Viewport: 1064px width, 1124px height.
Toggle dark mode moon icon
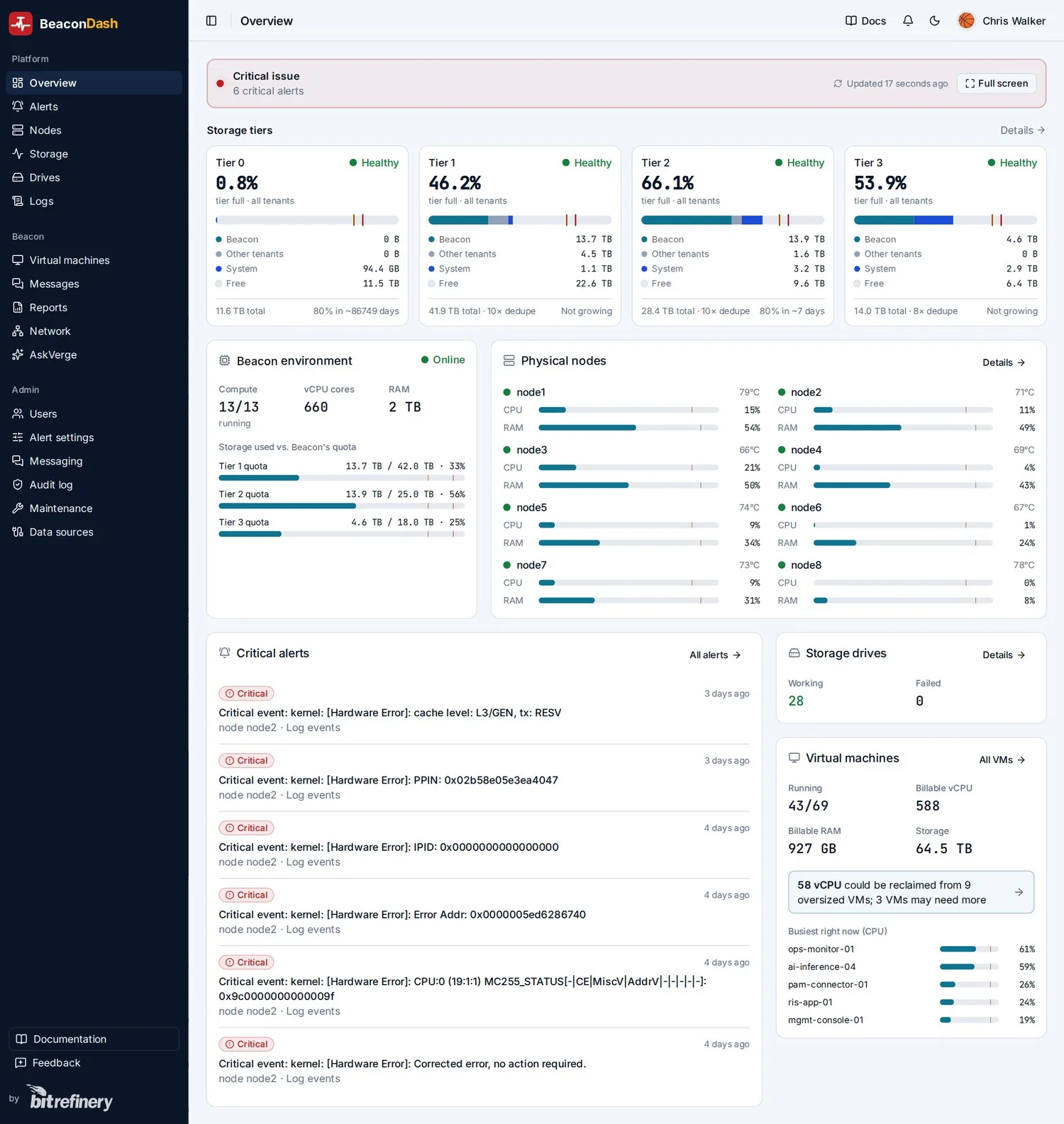(x=935, y=21)
